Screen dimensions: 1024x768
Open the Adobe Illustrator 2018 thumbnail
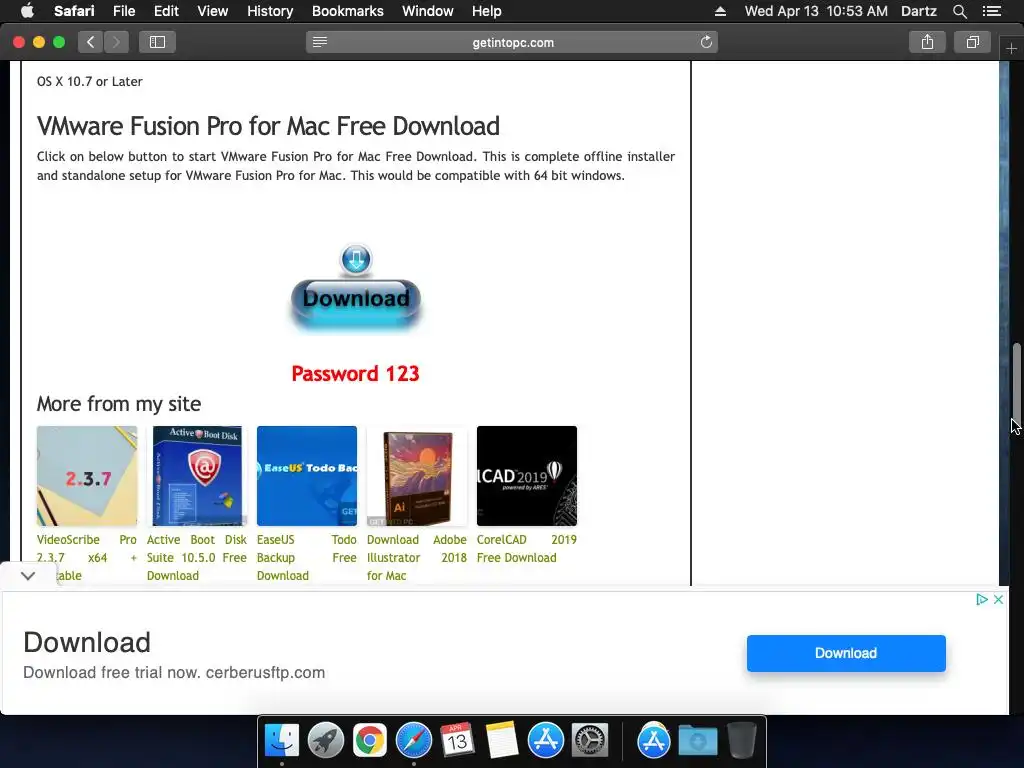pyautogui.click(x=417, y=476)
